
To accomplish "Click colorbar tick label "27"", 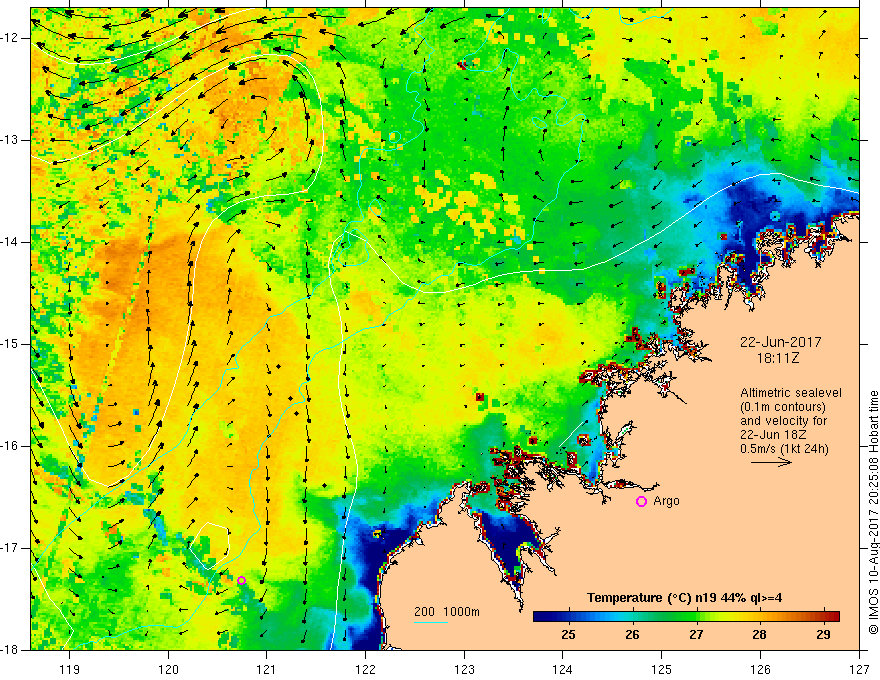I will point(696,635).
